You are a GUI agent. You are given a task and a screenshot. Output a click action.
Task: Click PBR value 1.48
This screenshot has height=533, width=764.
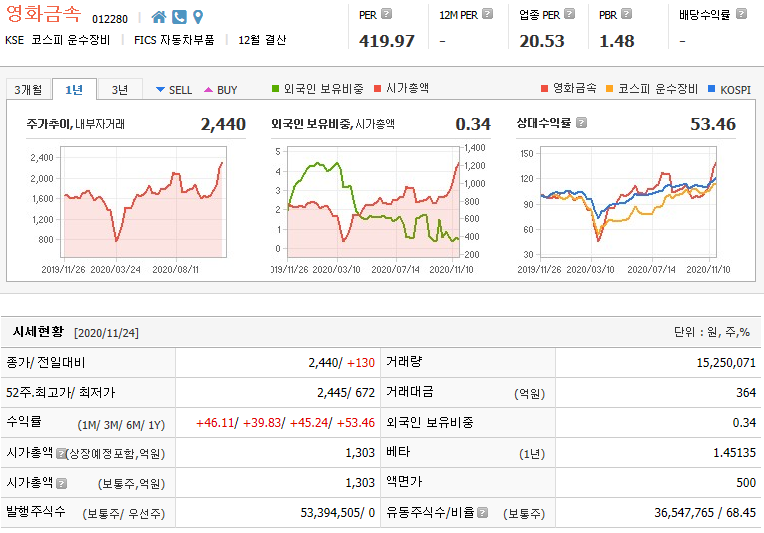616,41
